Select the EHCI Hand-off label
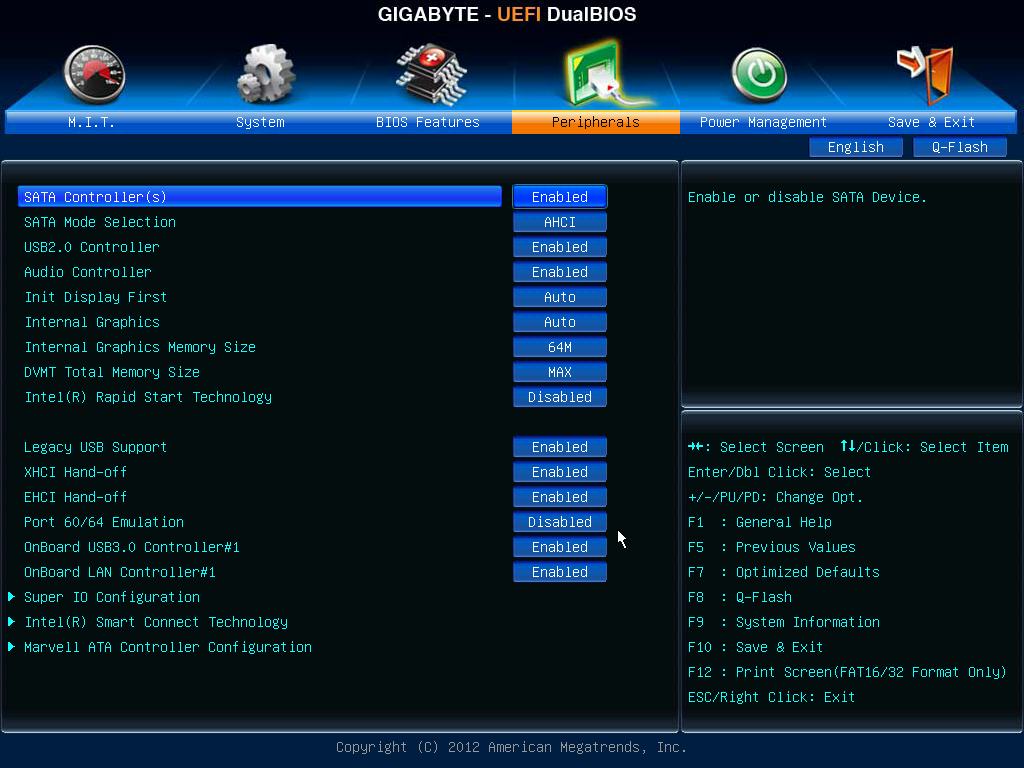 pyautogui.click(x=75, y=497)
